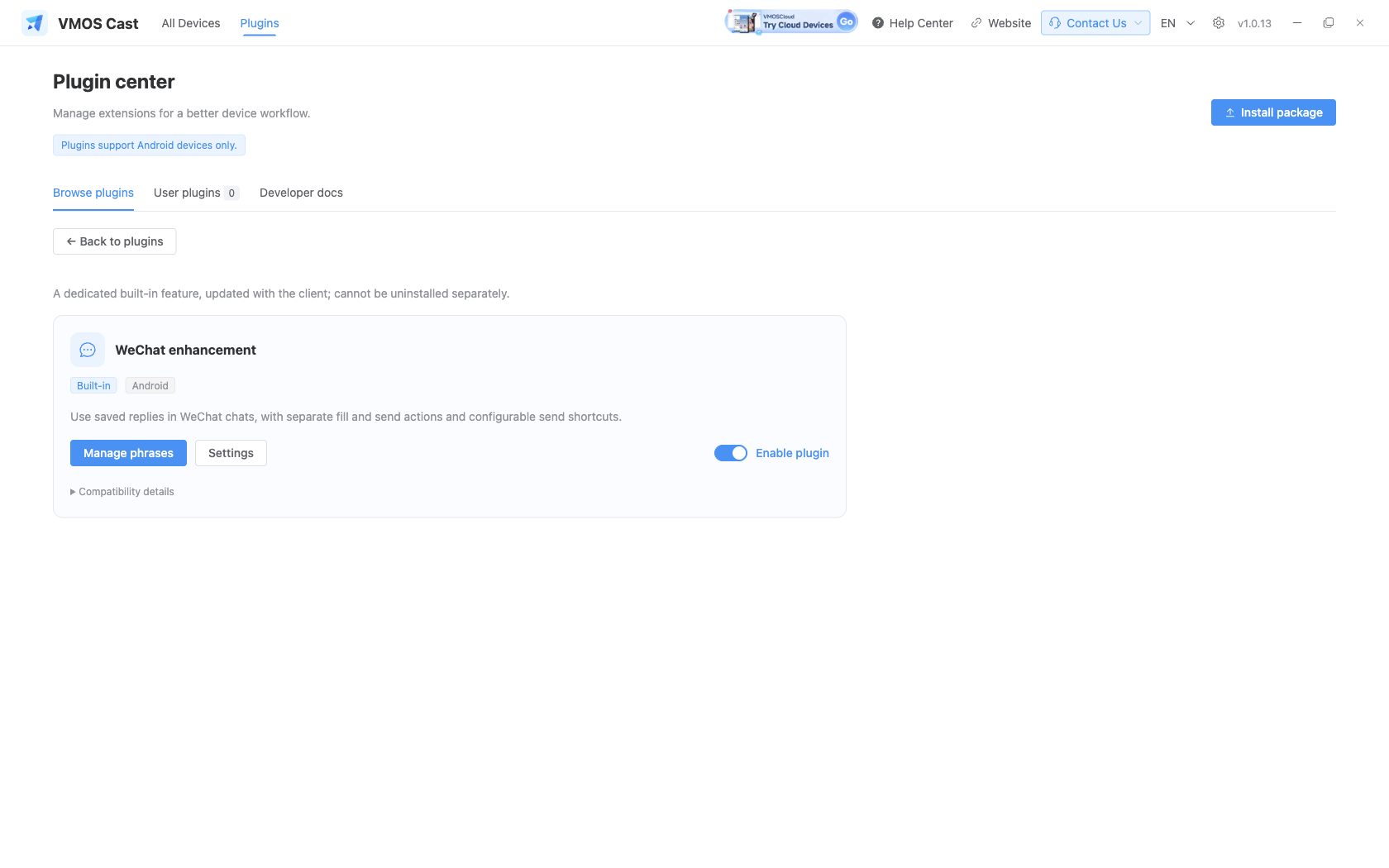Open WeChat enhancement Settings

pyautogui.click(x=231, y=453)
